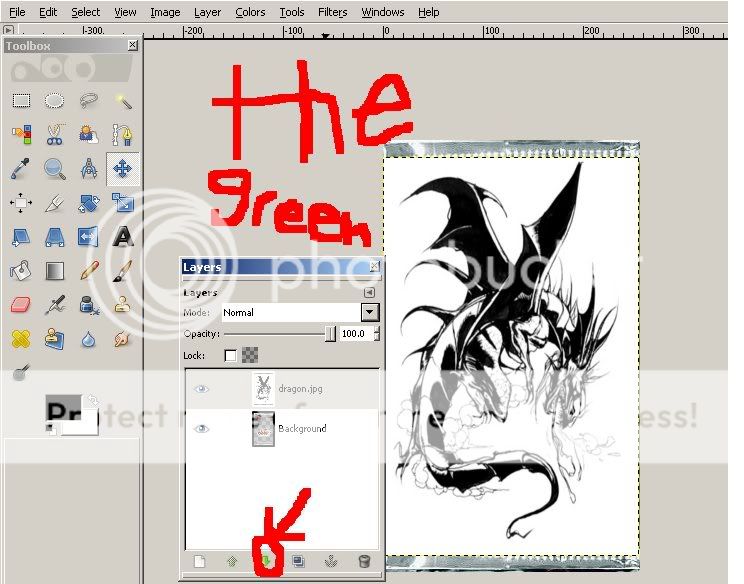Activate the Eraser tool
The width and height of the screenshot is (744, 584).
[21, 304]
